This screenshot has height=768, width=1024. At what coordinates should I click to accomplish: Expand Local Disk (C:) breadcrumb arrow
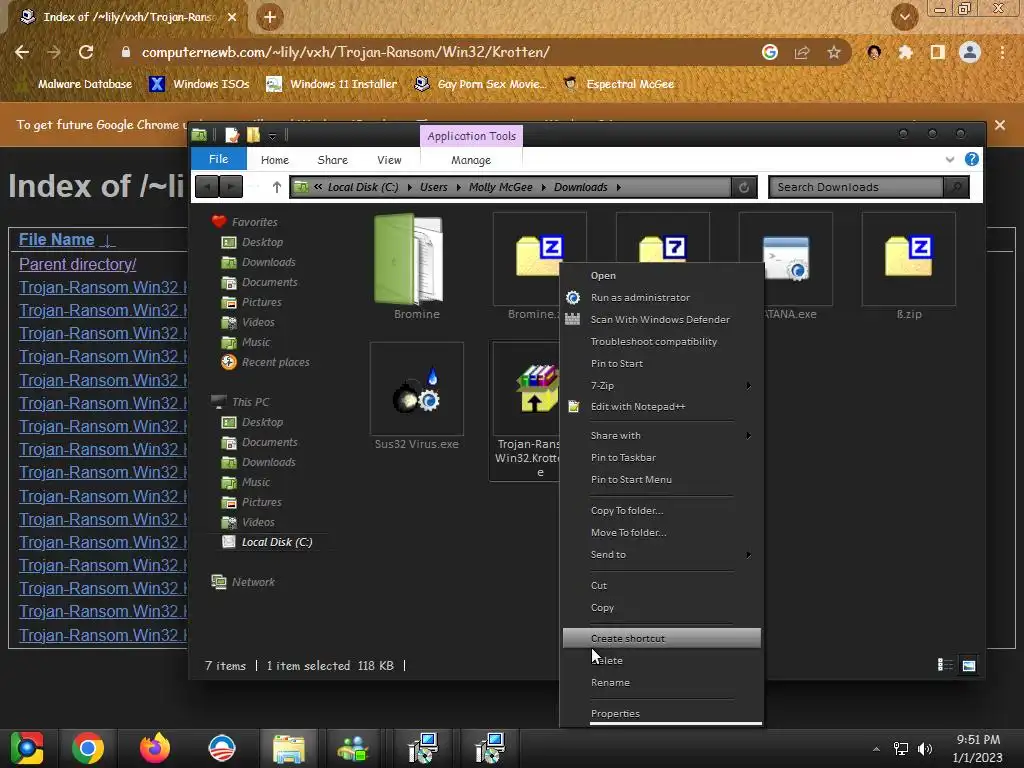409,187
